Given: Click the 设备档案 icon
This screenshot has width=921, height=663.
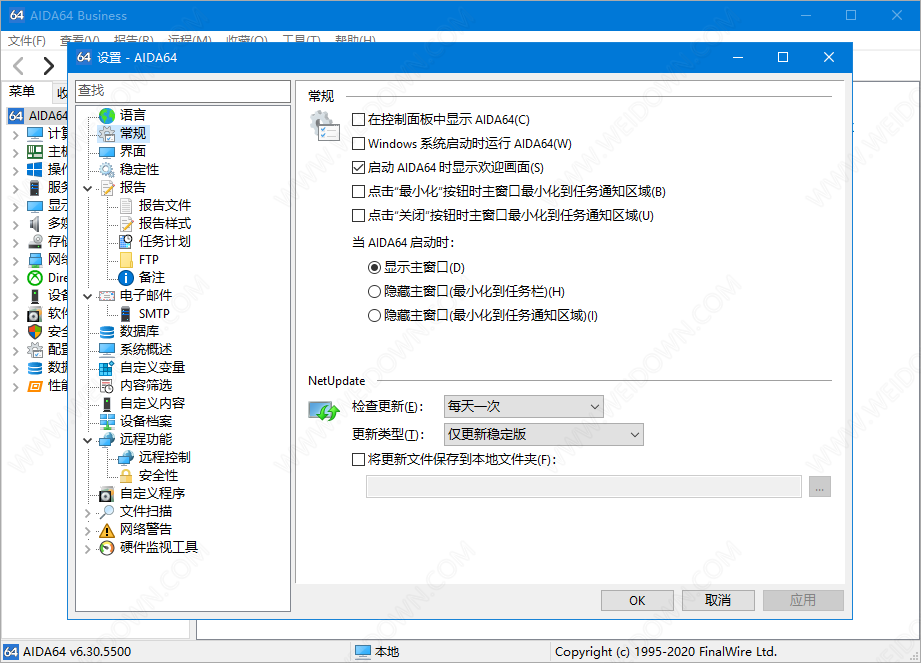Looking at the screenshot, I should [107, 422].
